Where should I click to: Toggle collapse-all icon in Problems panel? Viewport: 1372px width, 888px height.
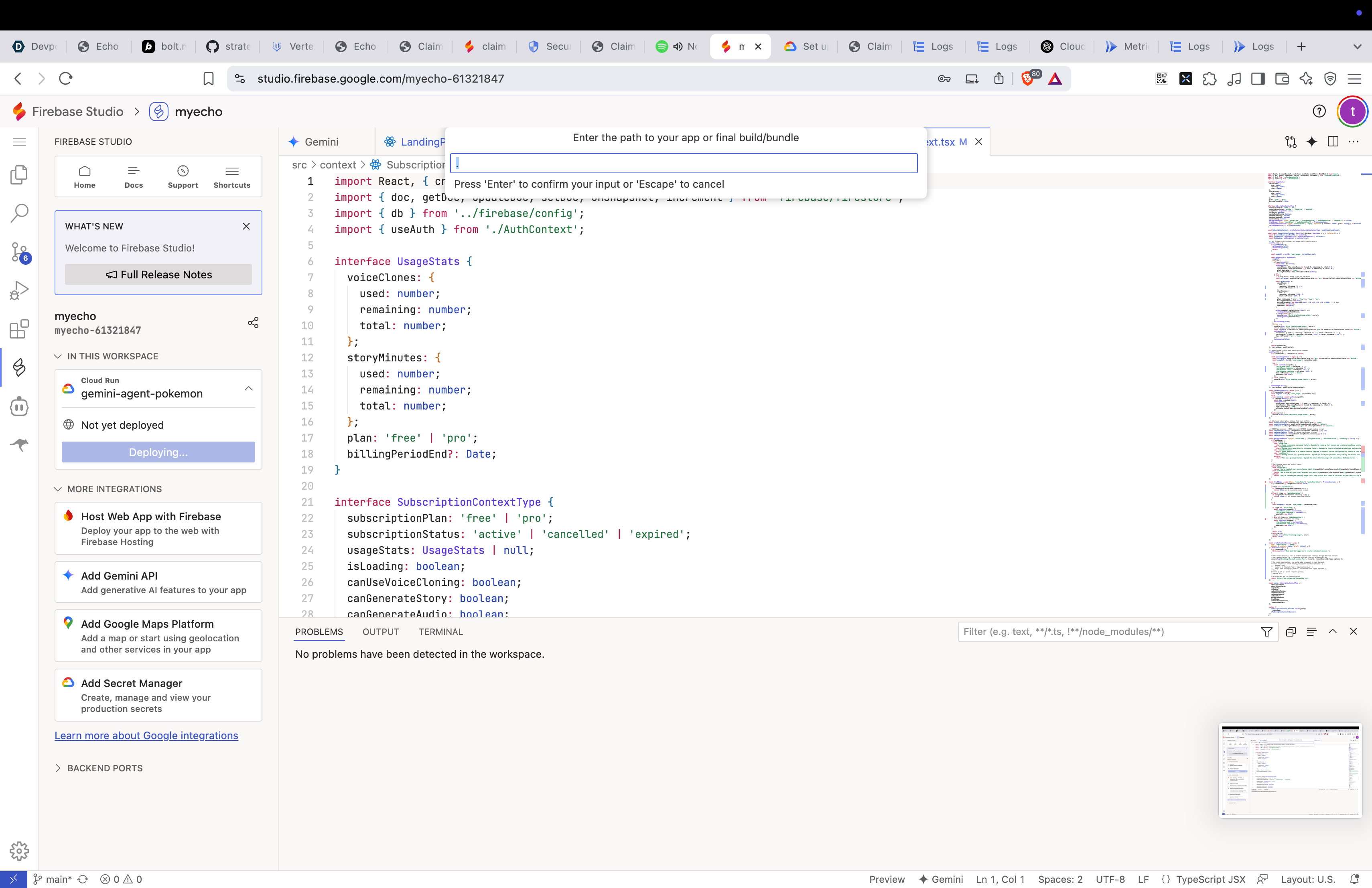point(1291,632)
